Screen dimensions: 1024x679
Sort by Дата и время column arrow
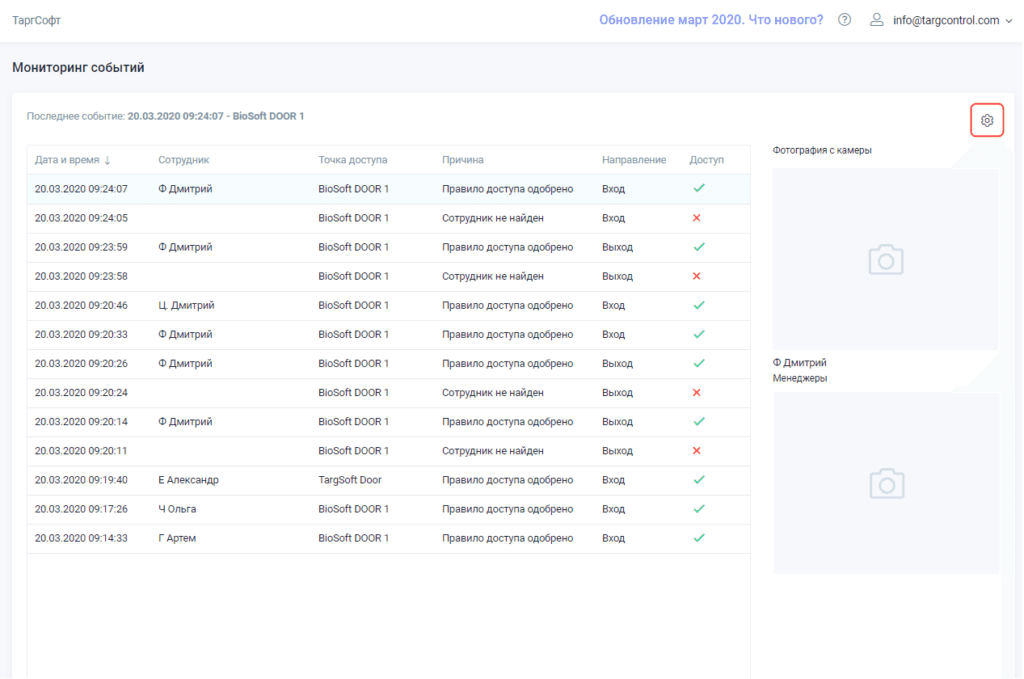[x=107, y=160]
